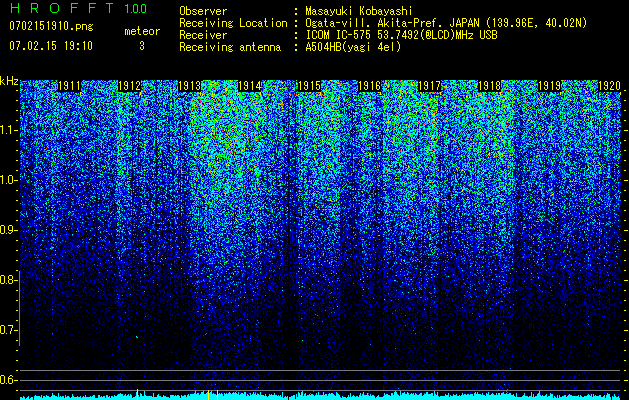
Task: Click the 0.6 frequency axis label
Action: coord(8,380)
